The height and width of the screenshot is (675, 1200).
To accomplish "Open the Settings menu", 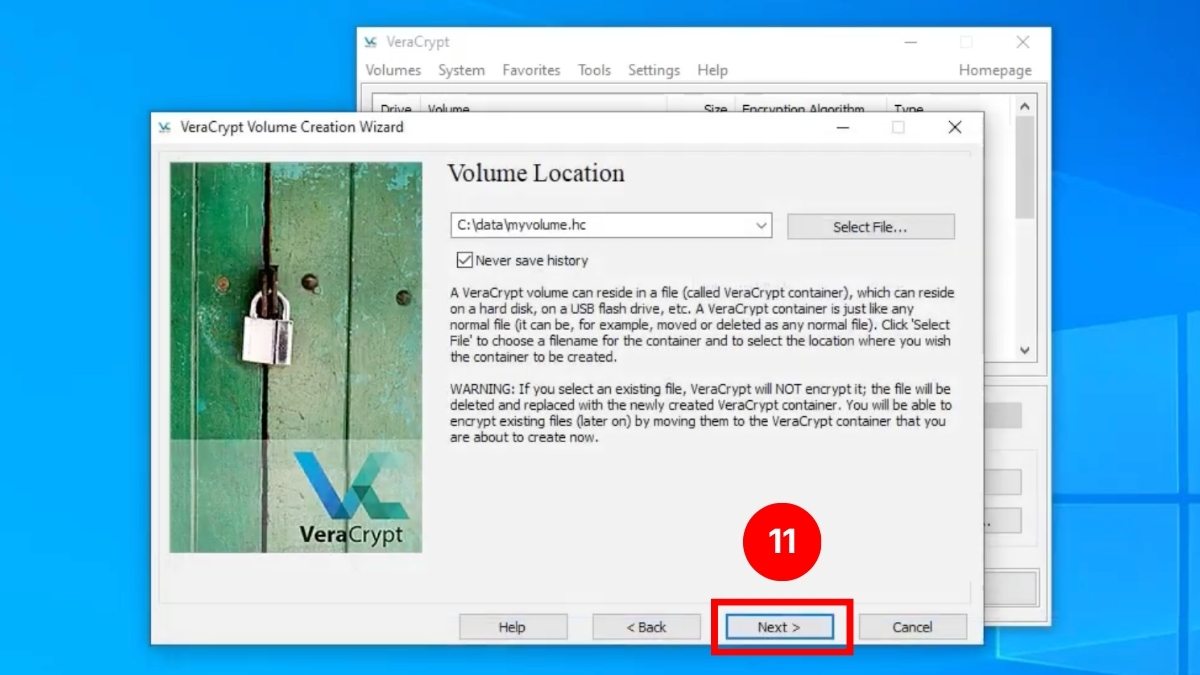I will tap(654, 70).
